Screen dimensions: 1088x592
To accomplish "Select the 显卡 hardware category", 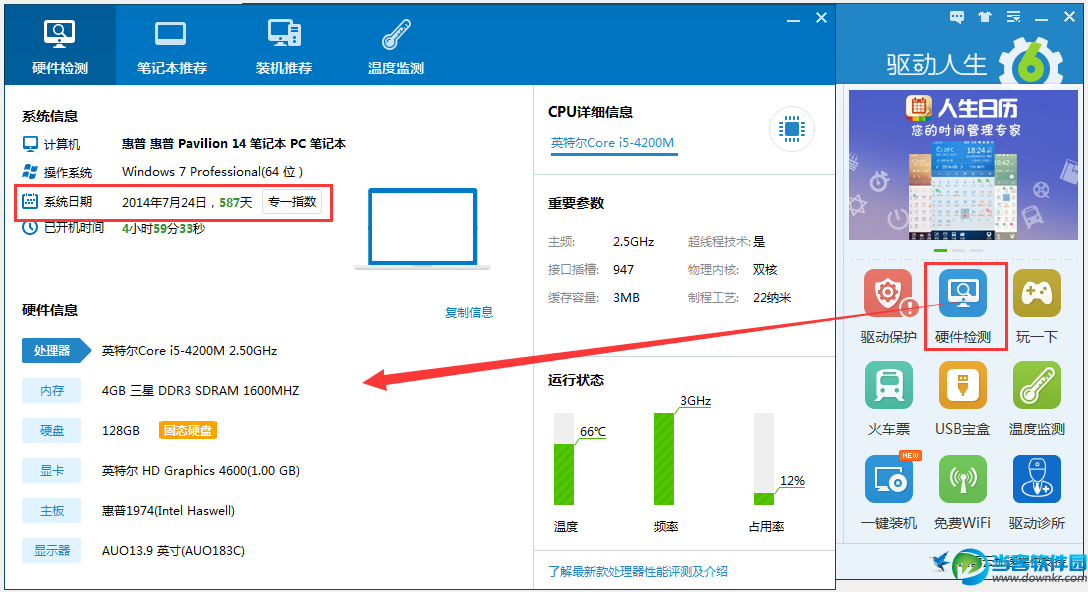I will coord(51,471).
